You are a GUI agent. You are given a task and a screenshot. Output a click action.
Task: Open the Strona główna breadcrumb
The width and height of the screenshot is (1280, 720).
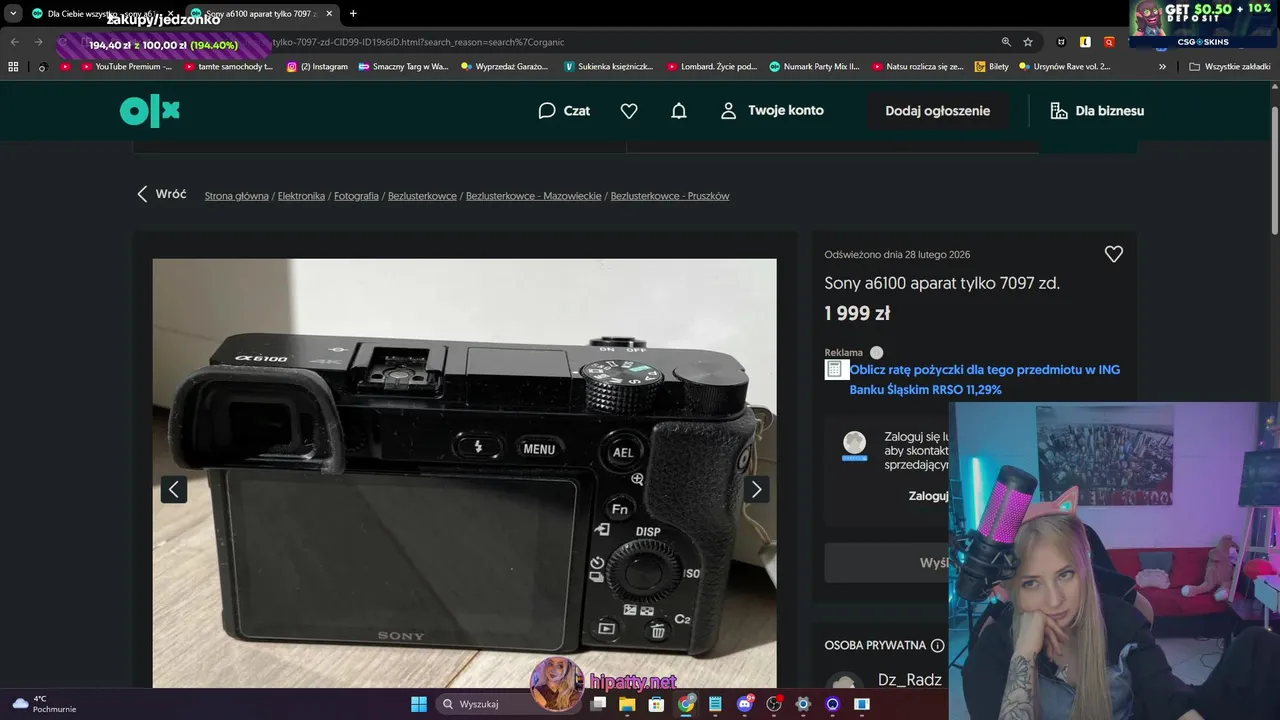point(237,196)
